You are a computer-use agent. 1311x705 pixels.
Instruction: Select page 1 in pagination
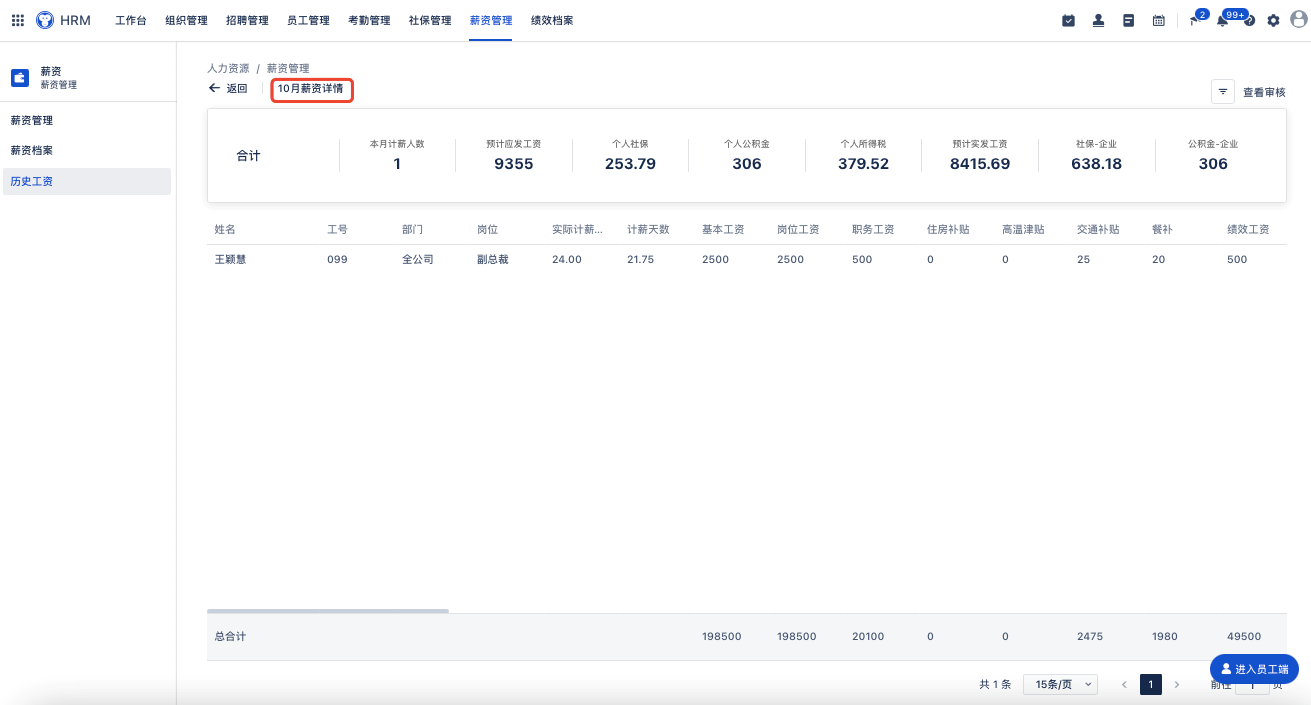click(1151, 685)
